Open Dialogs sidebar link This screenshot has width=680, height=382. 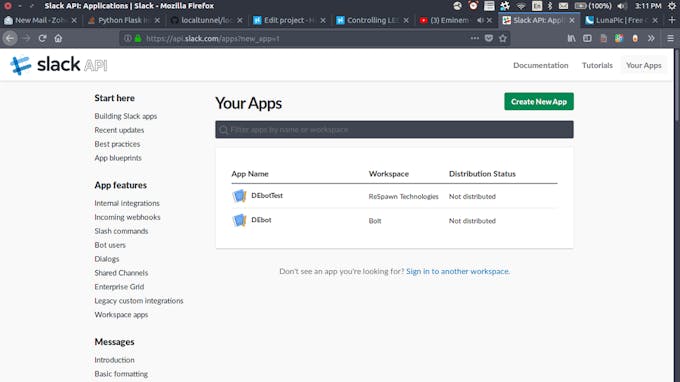[x=107, y=259]
